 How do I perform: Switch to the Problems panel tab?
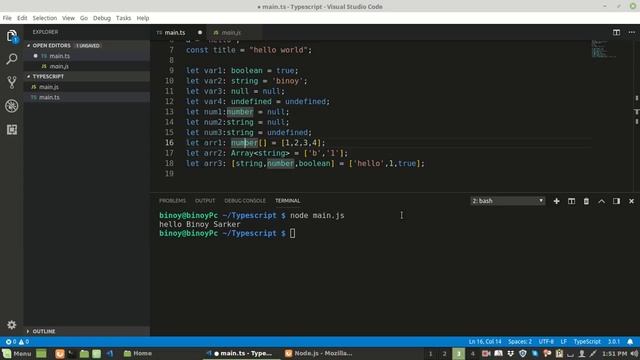(x=172, y=201)
